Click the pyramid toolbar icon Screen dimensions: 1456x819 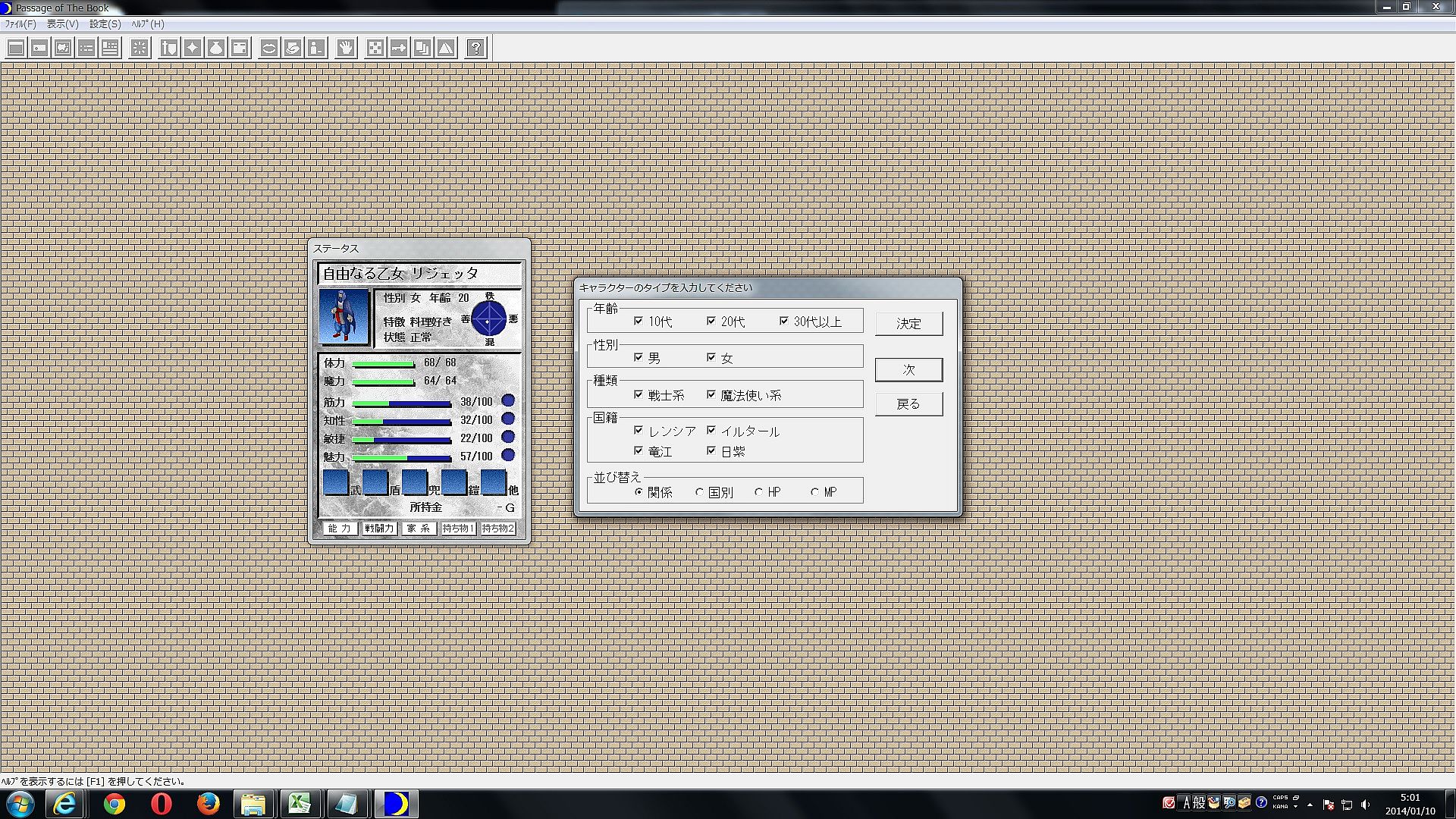click(x=446, y=49)
